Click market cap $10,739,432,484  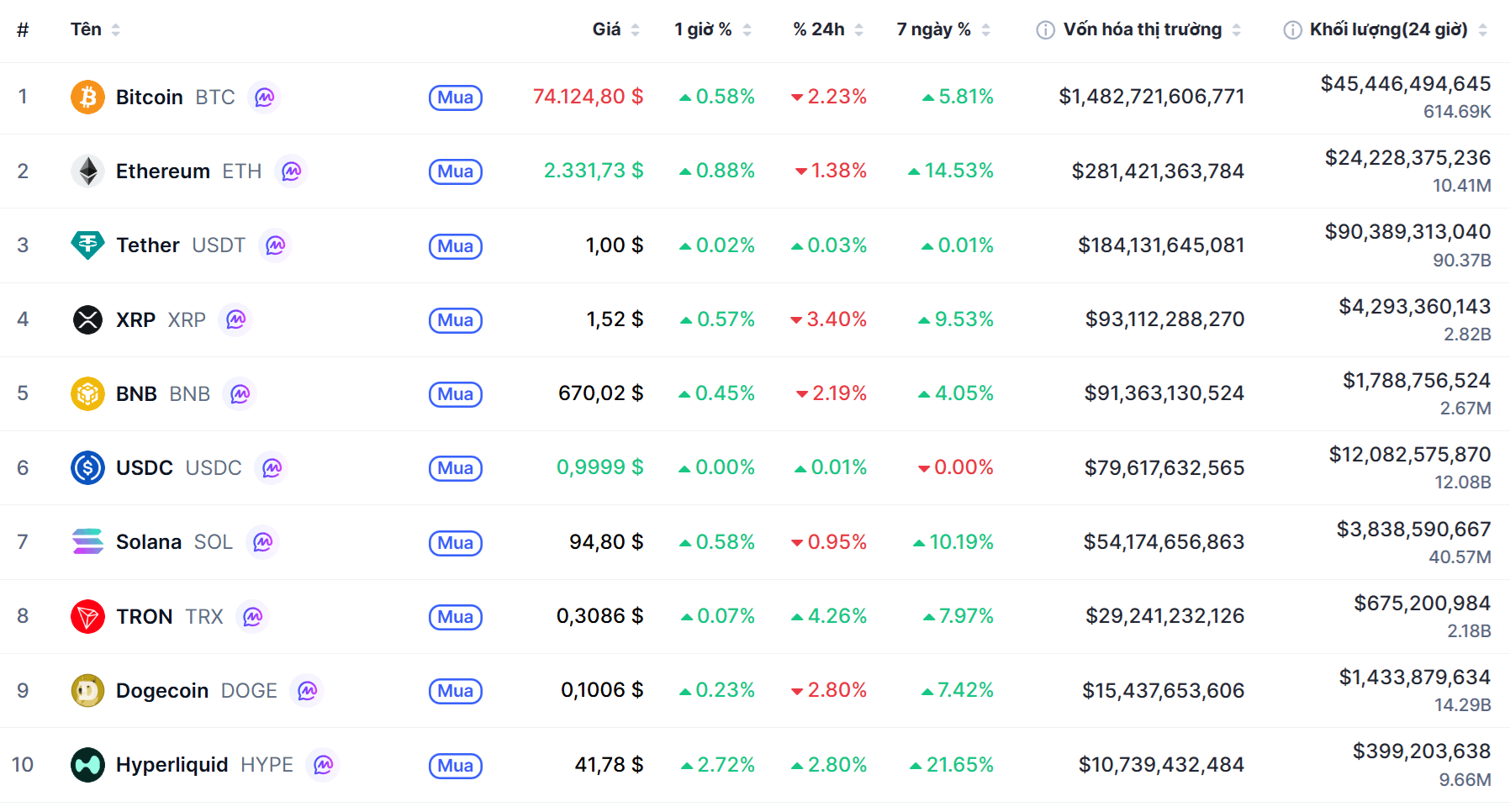tap(1162, 765)
